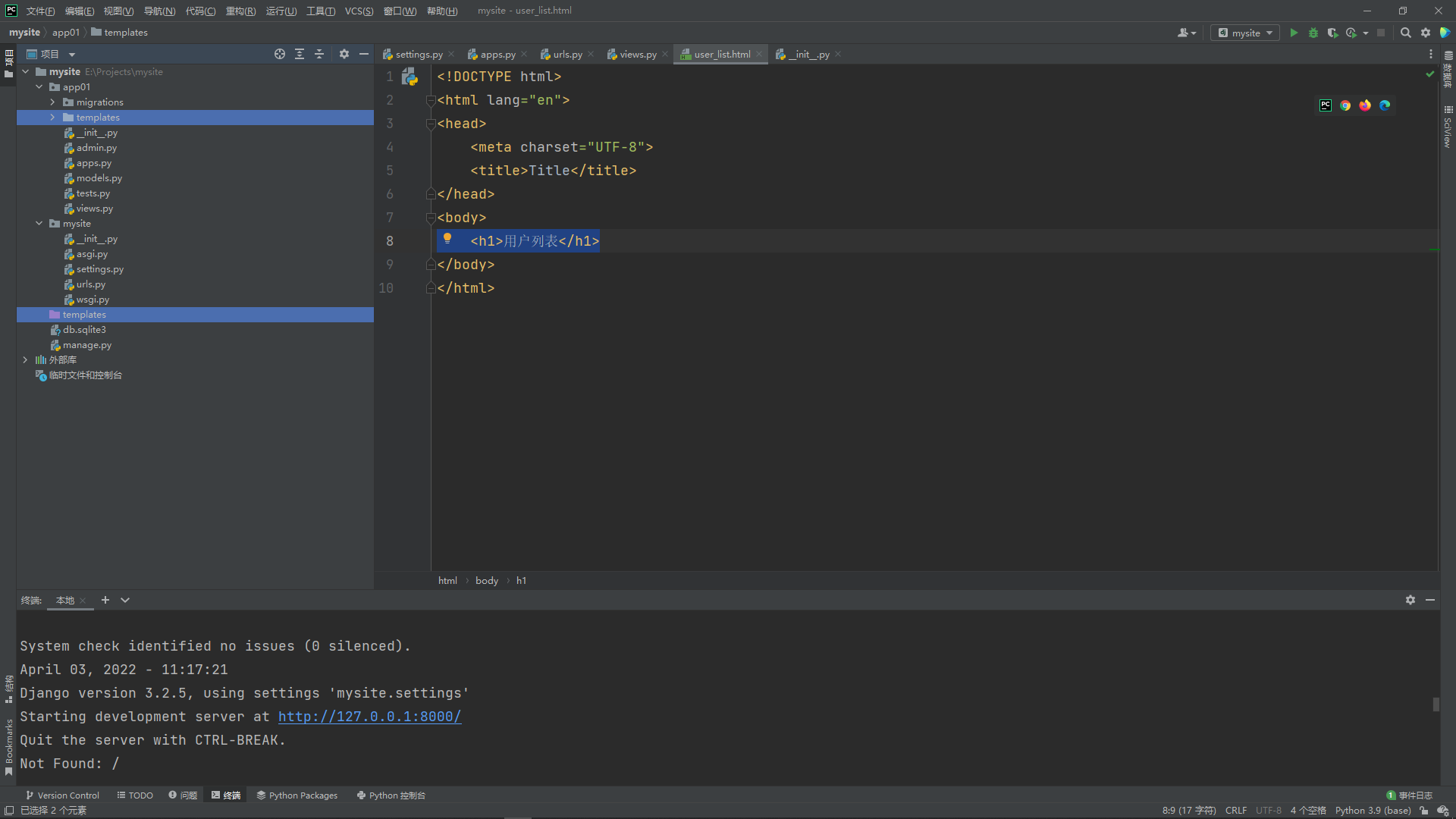The width and height of the screenshot is (1456, 819).
Task: Toggle the read-only lock icon in status bar
Action: 1424,811
